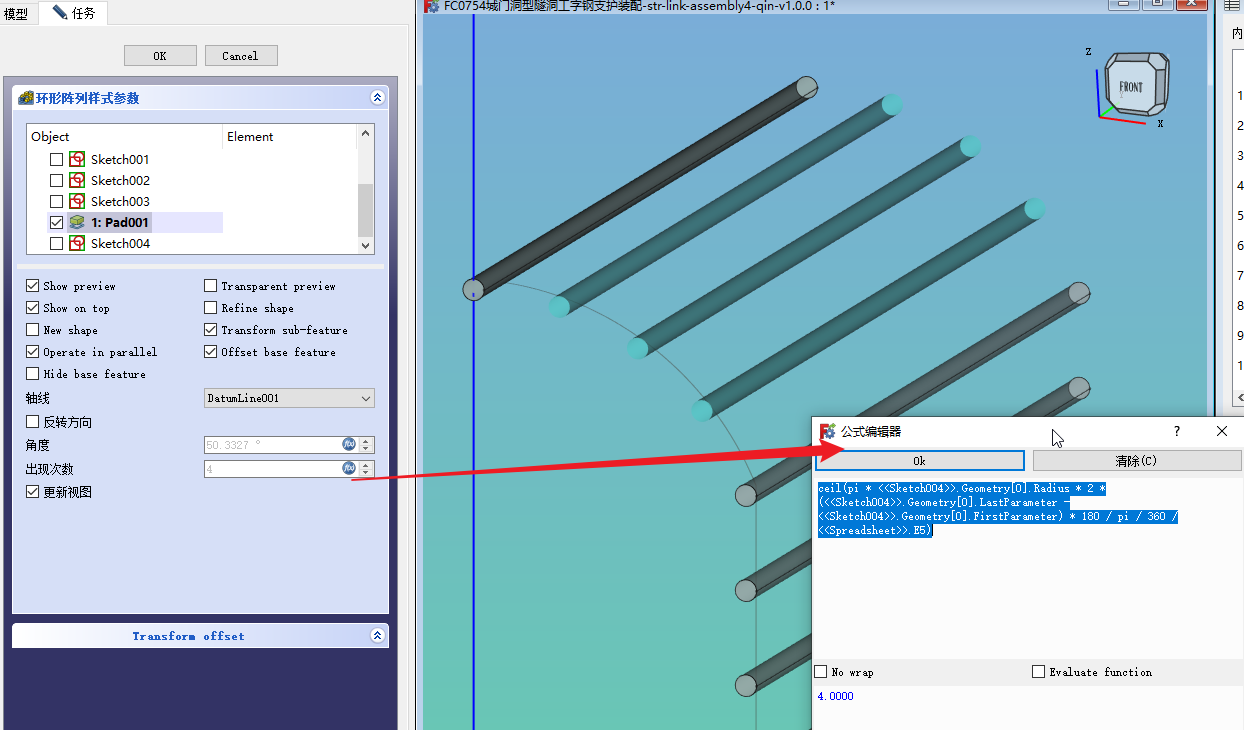Screen dimensions: 1244x730
Task: Click the FRONT face of navigation cube
Action: click(1131, 87)
